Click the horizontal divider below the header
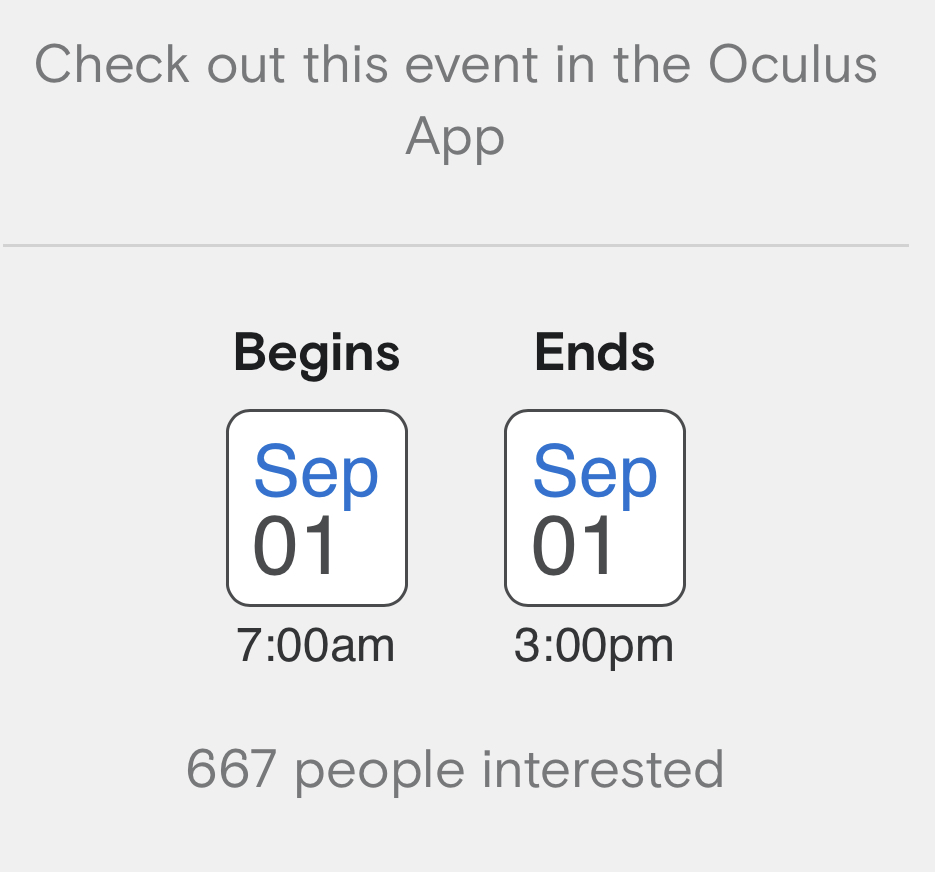This screenshot has height=872, width=935. tap(455, 245)
